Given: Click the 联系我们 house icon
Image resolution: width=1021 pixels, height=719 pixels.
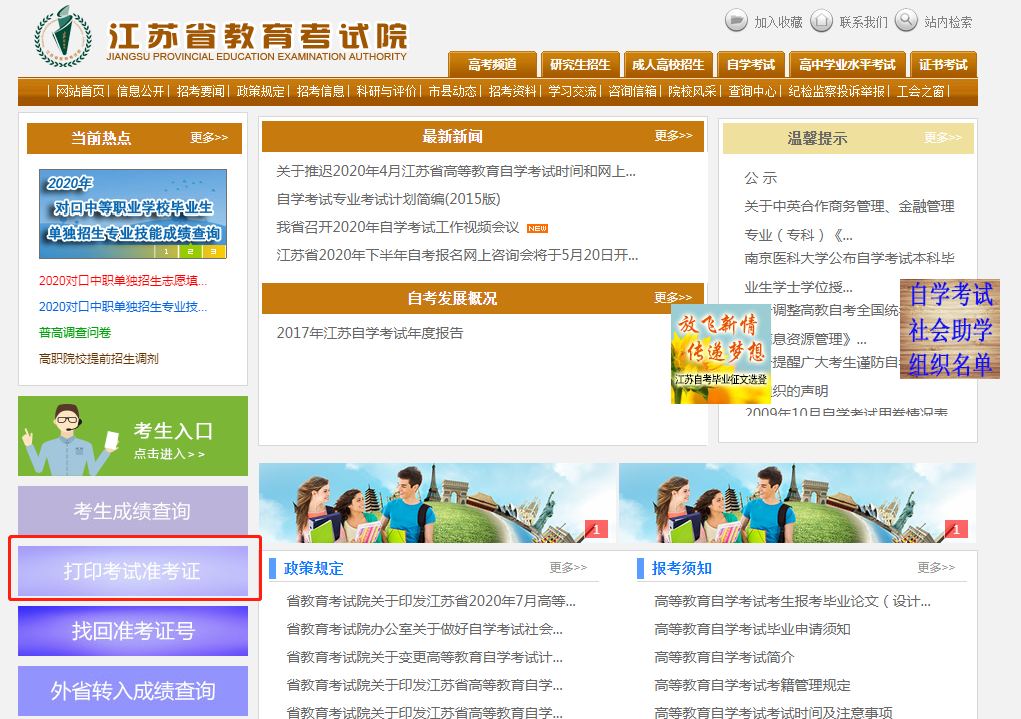Looking at the screenshot, I should (821, 20).
